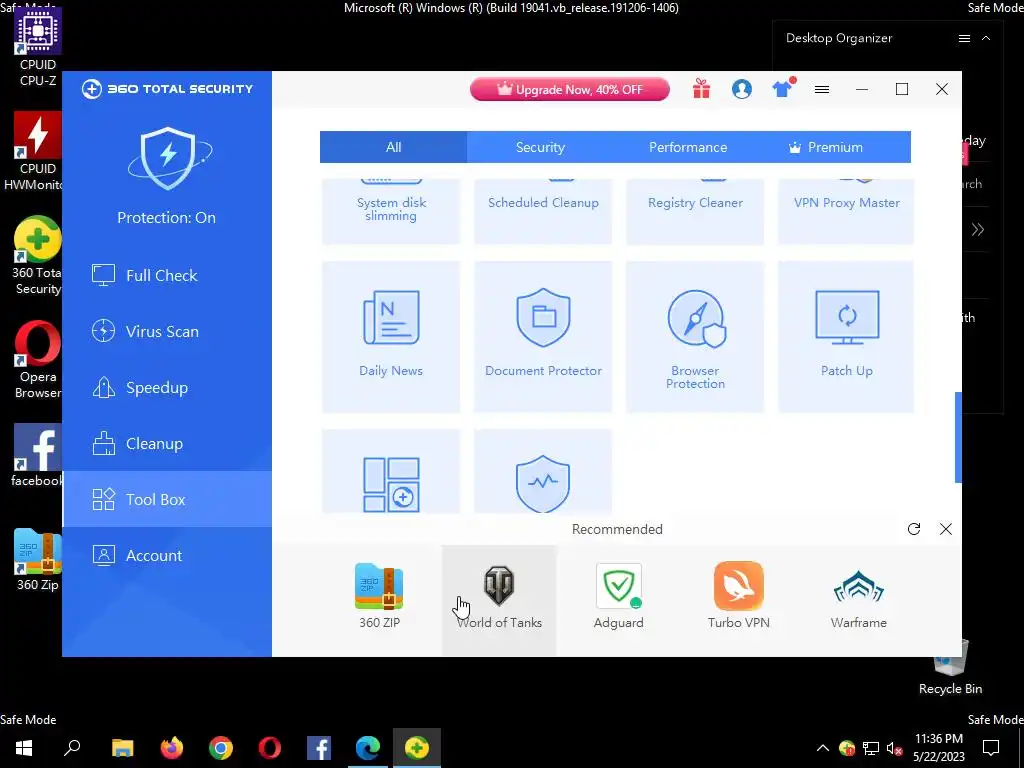This screenshot has width=1024, height=768.
Task: Open the Speedup section
Action: click(x=167, y=388)
